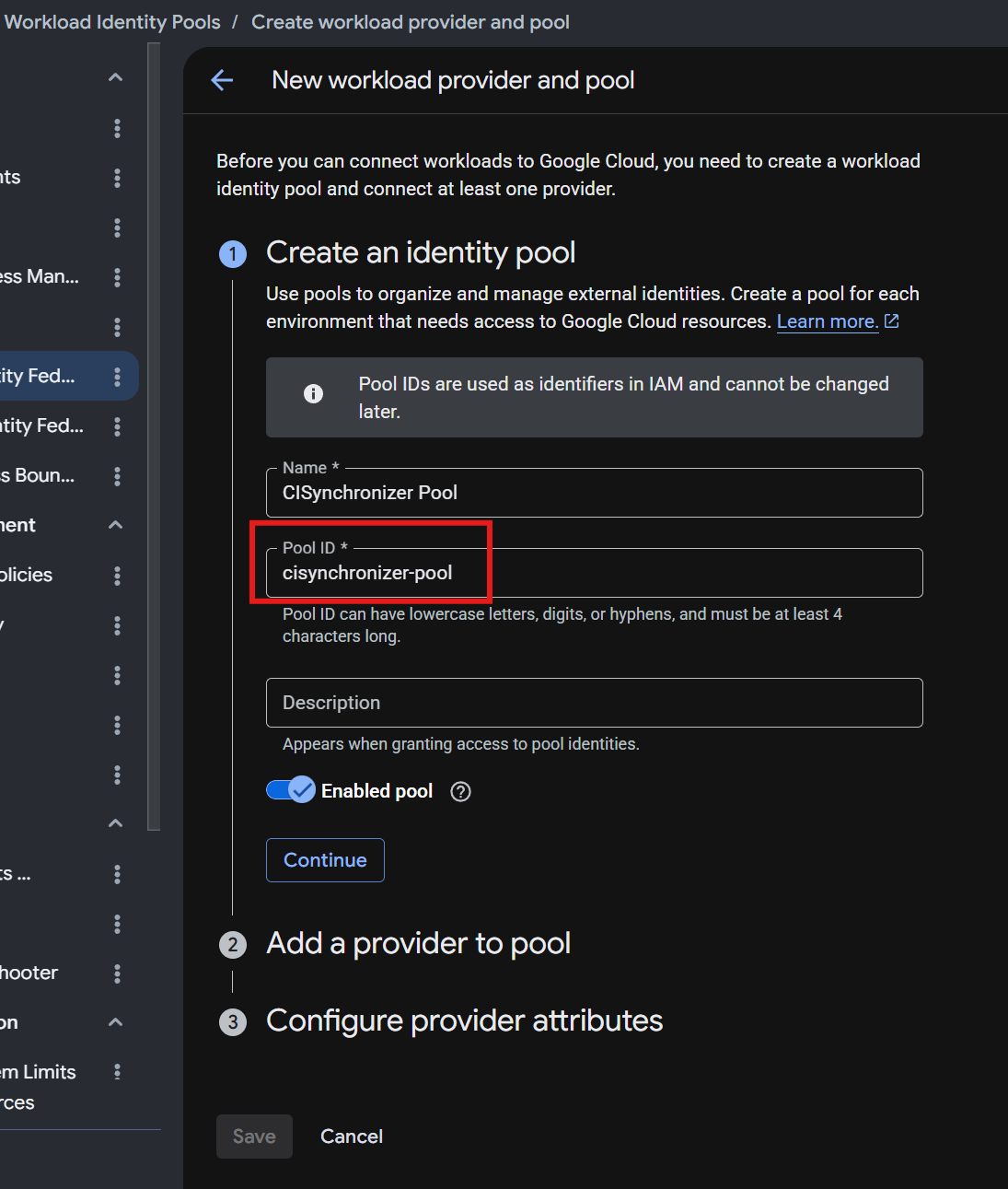Screen dimensions: 1008x1189
Task: Focus the Pool ID input field
Action: coord(595,573)
